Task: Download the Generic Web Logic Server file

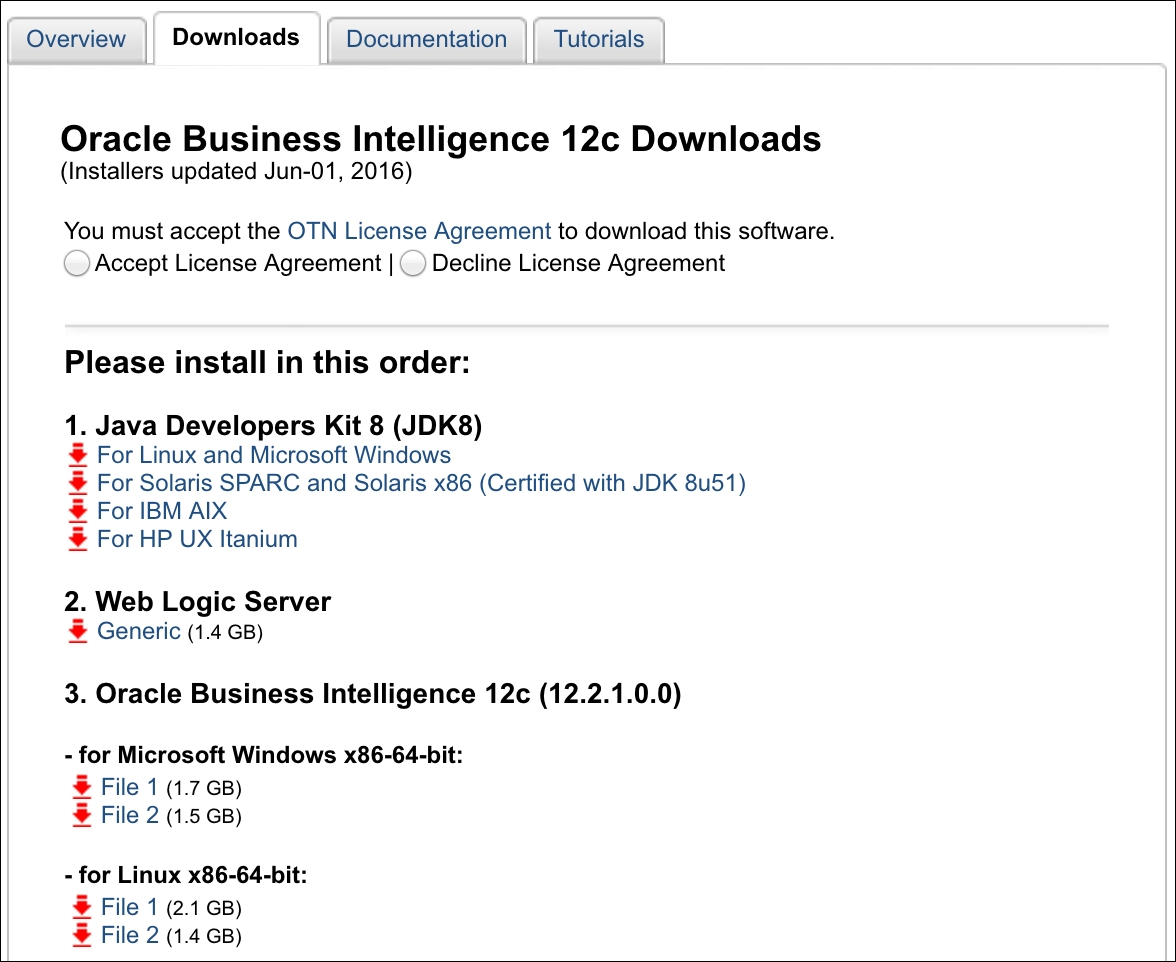Action: [x=139, y=631]
